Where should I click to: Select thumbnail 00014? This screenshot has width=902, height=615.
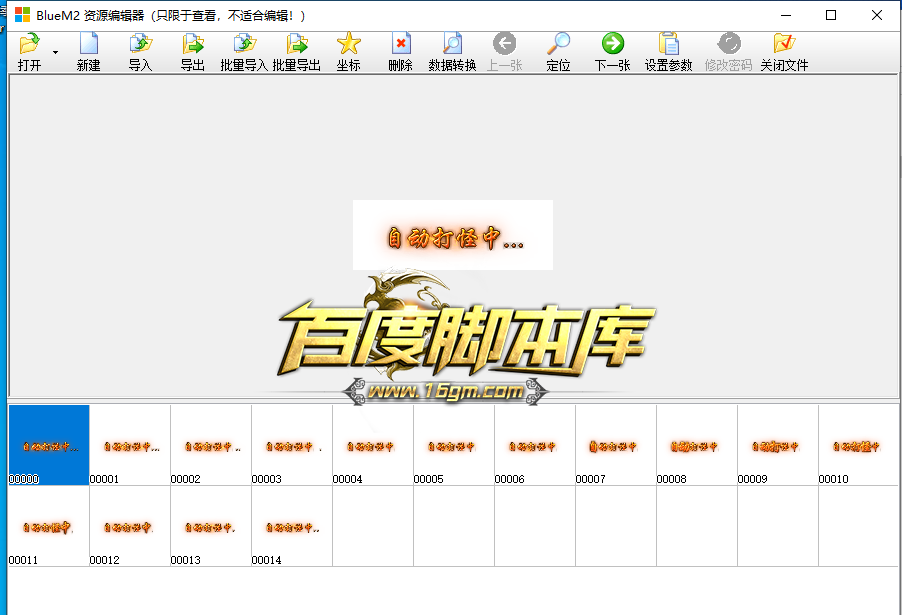click(292, 526)
